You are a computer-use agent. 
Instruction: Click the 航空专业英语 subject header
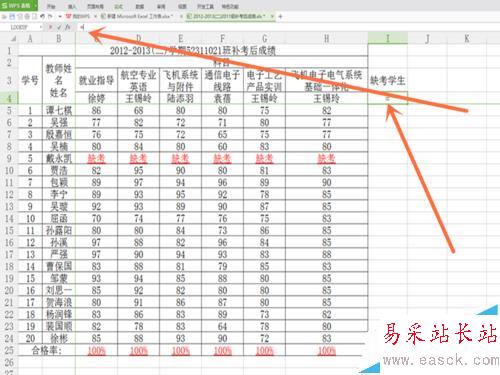coord(138,80)
